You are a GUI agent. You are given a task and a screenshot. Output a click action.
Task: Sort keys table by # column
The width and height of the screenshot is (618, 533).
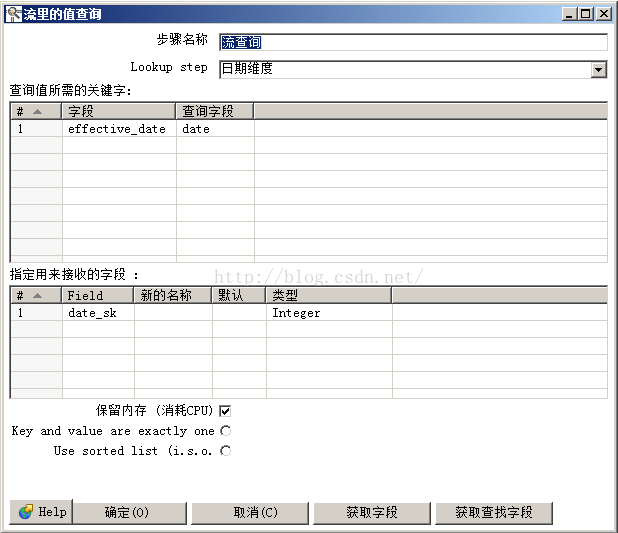(36, 111)
